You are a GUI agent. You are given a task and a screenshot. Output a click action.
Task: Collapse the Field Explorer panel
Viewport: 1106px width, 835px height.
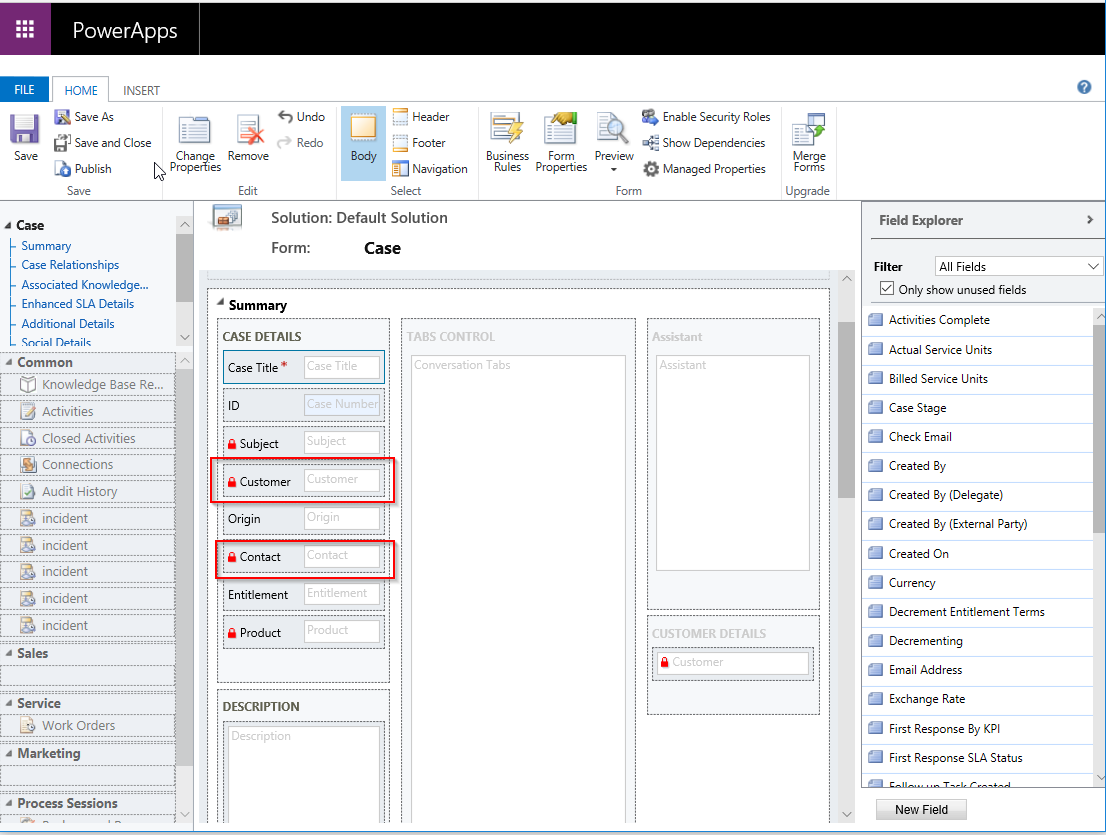coord(1090,220)
